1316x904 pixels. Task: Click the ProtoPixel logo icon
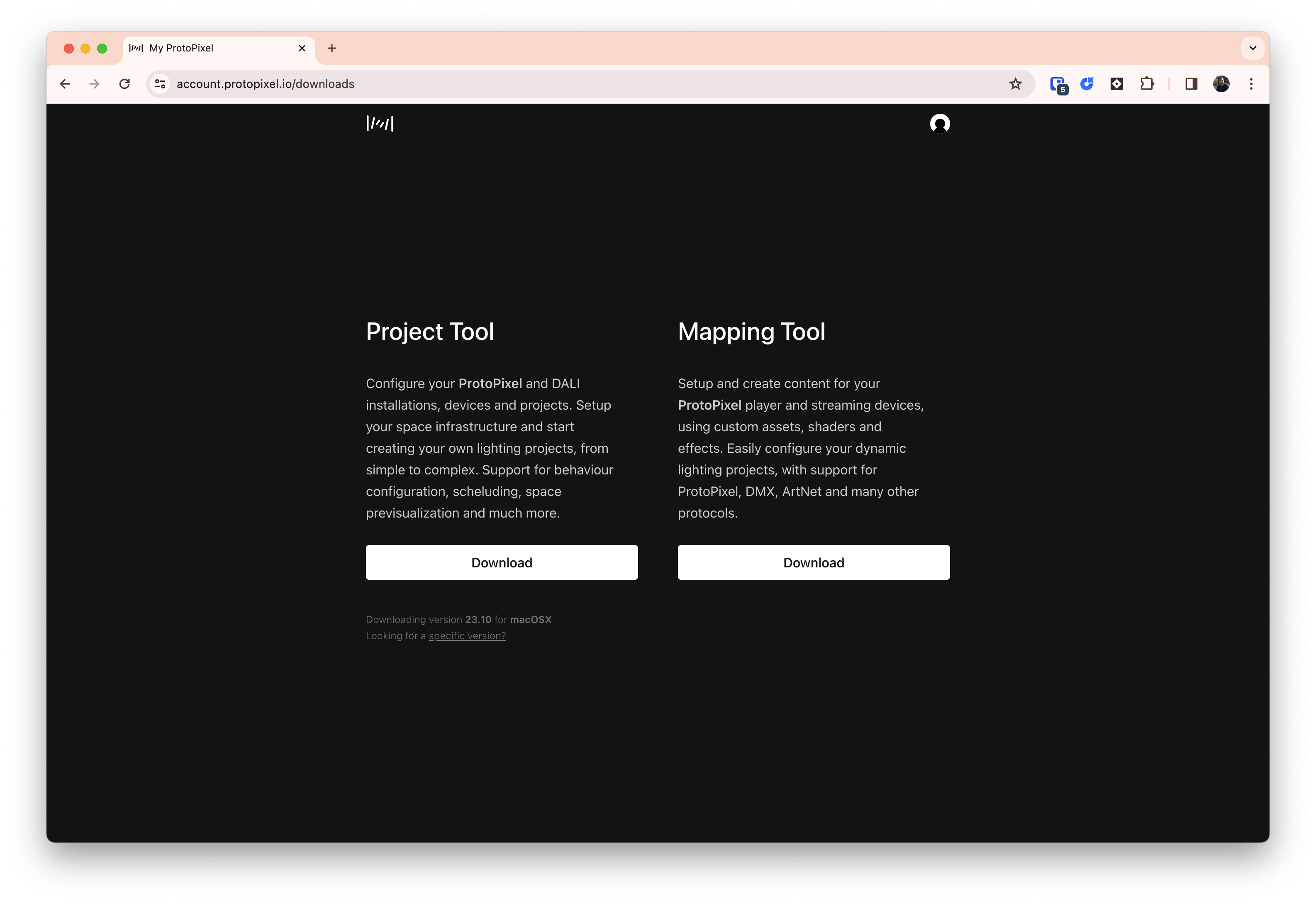379,123
